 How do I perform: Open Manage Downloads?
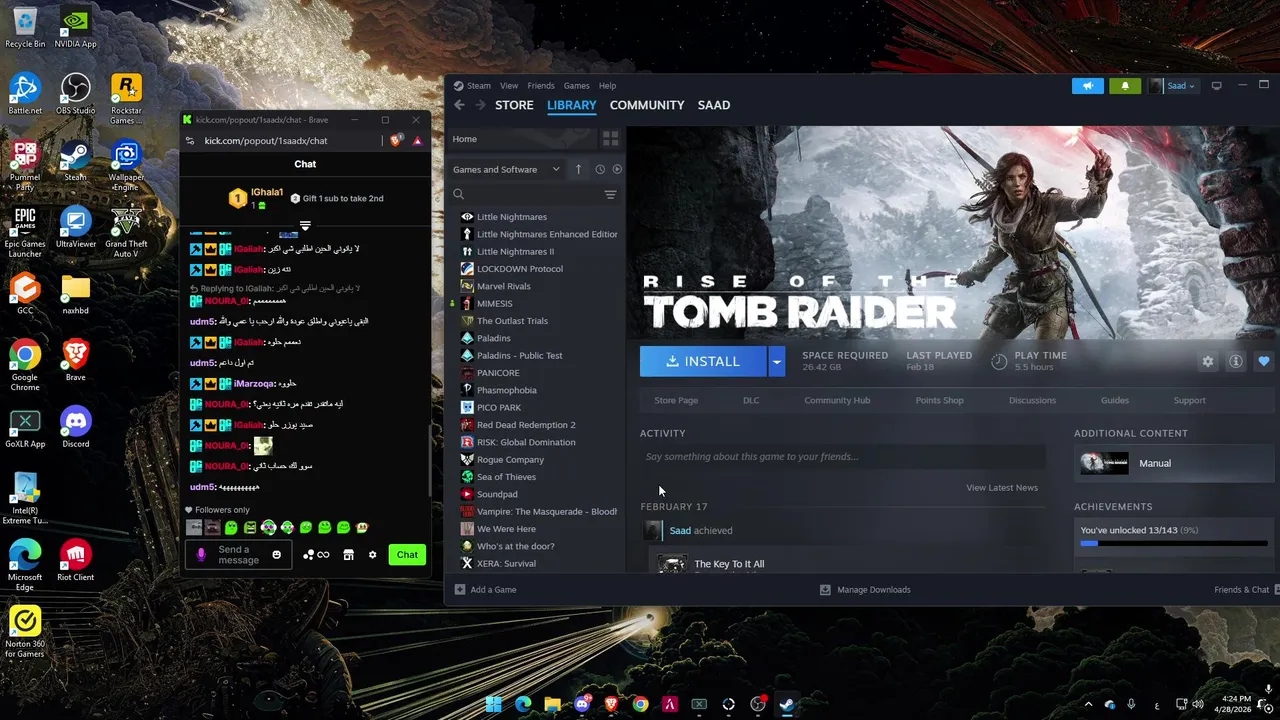pos(865,590)
